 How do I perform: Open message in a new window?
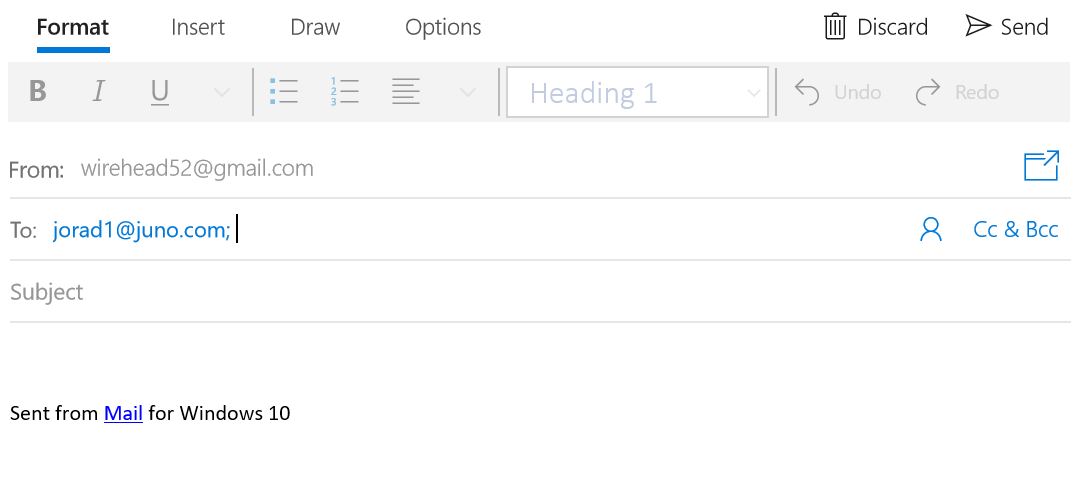point(1041,166)
